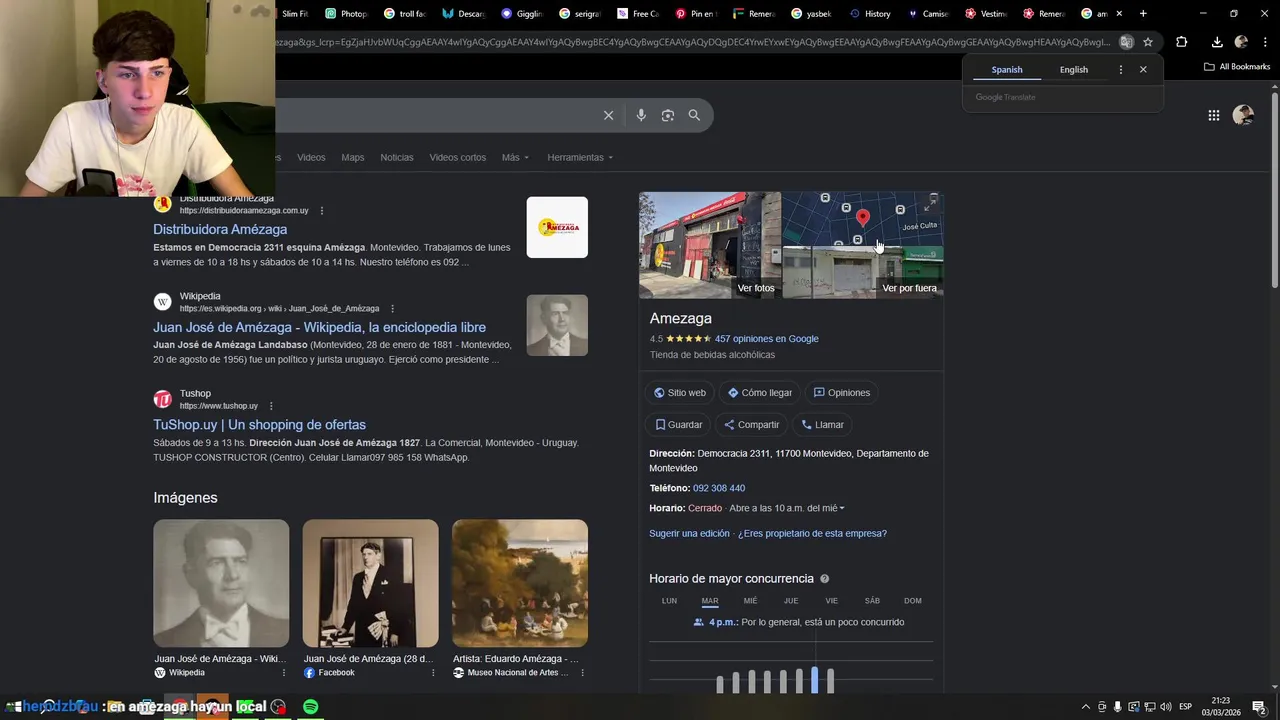Open translate options three-dot menu
The height and width of the screenshot is (720, 1280).
pyautogui.click(x=1120, y=70)
